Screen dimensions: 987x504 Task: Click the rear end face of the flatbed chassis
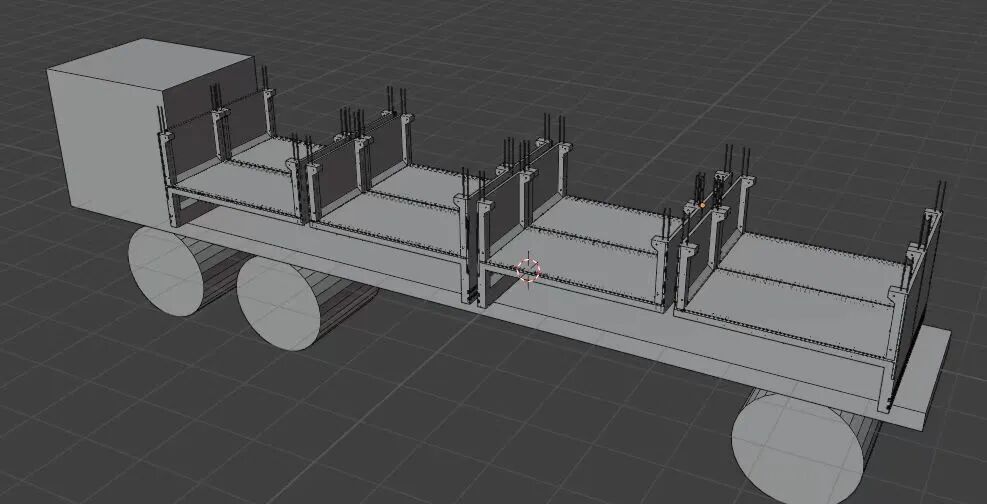935,375
